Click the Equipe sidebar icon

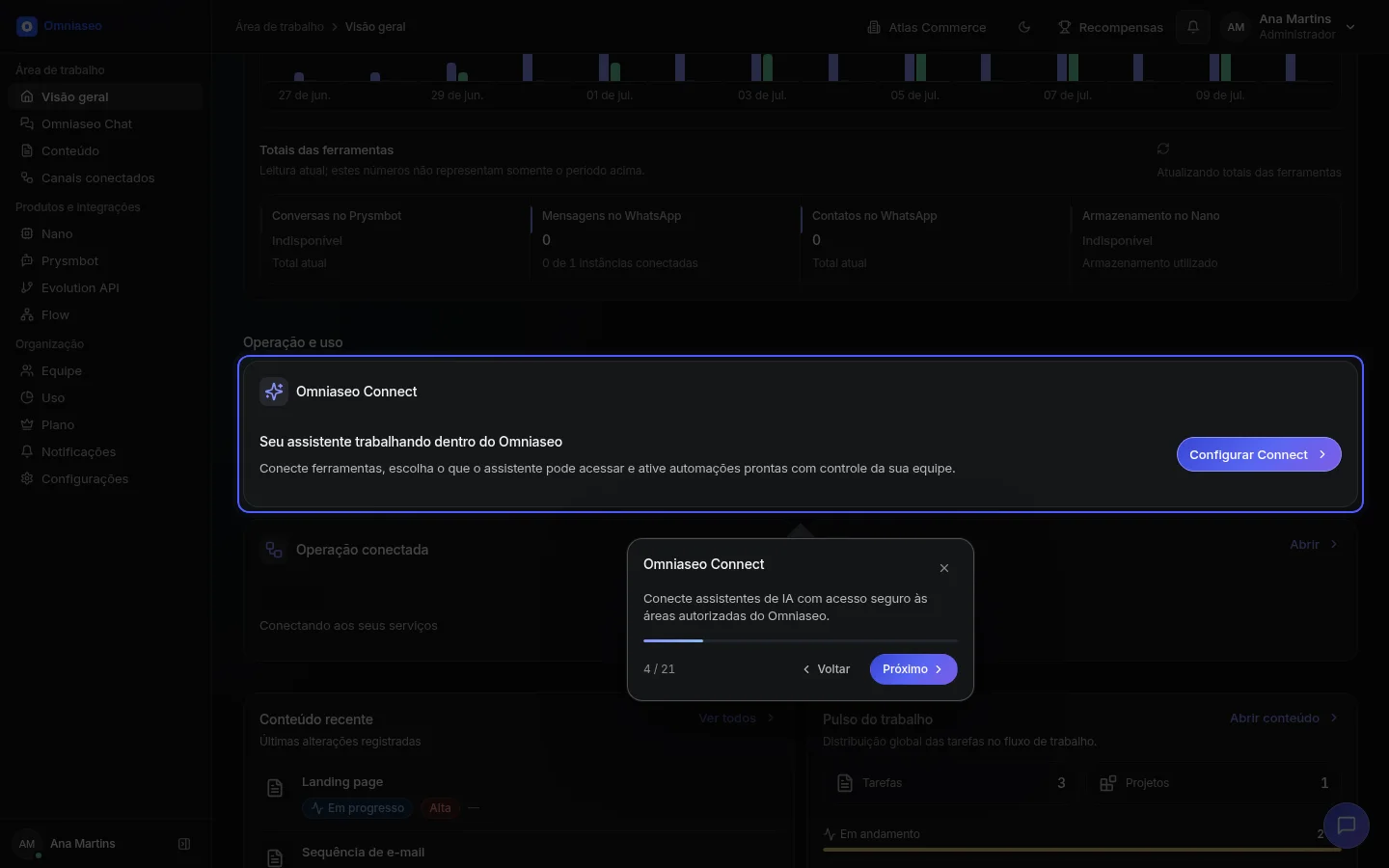tap(27, 370)
